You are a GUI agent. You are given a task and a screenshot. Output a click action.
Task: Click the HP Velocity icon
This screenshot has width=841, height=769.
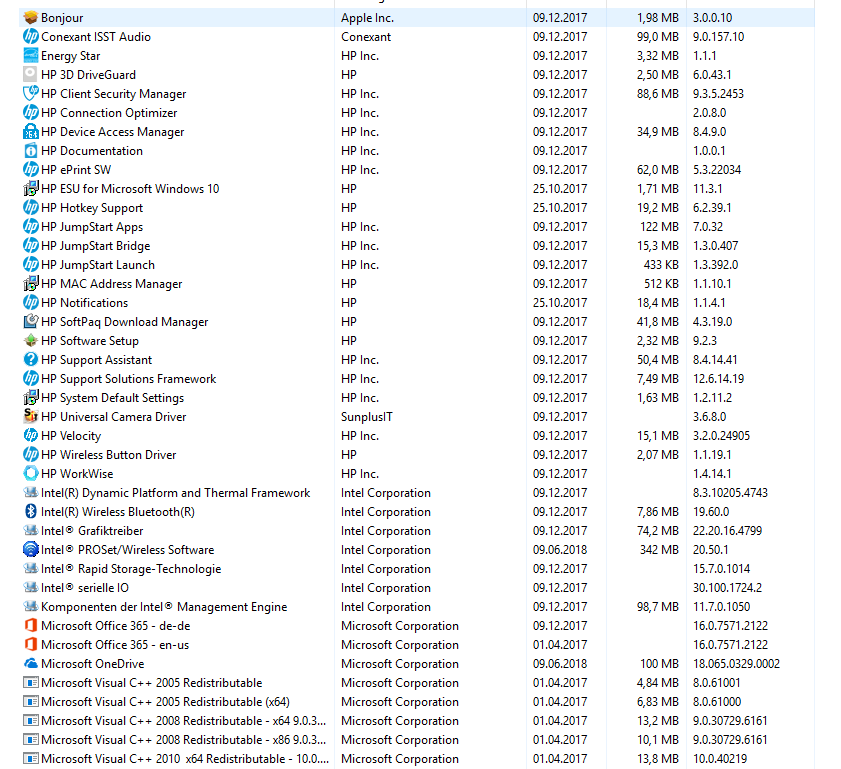[x=31, y=435]
